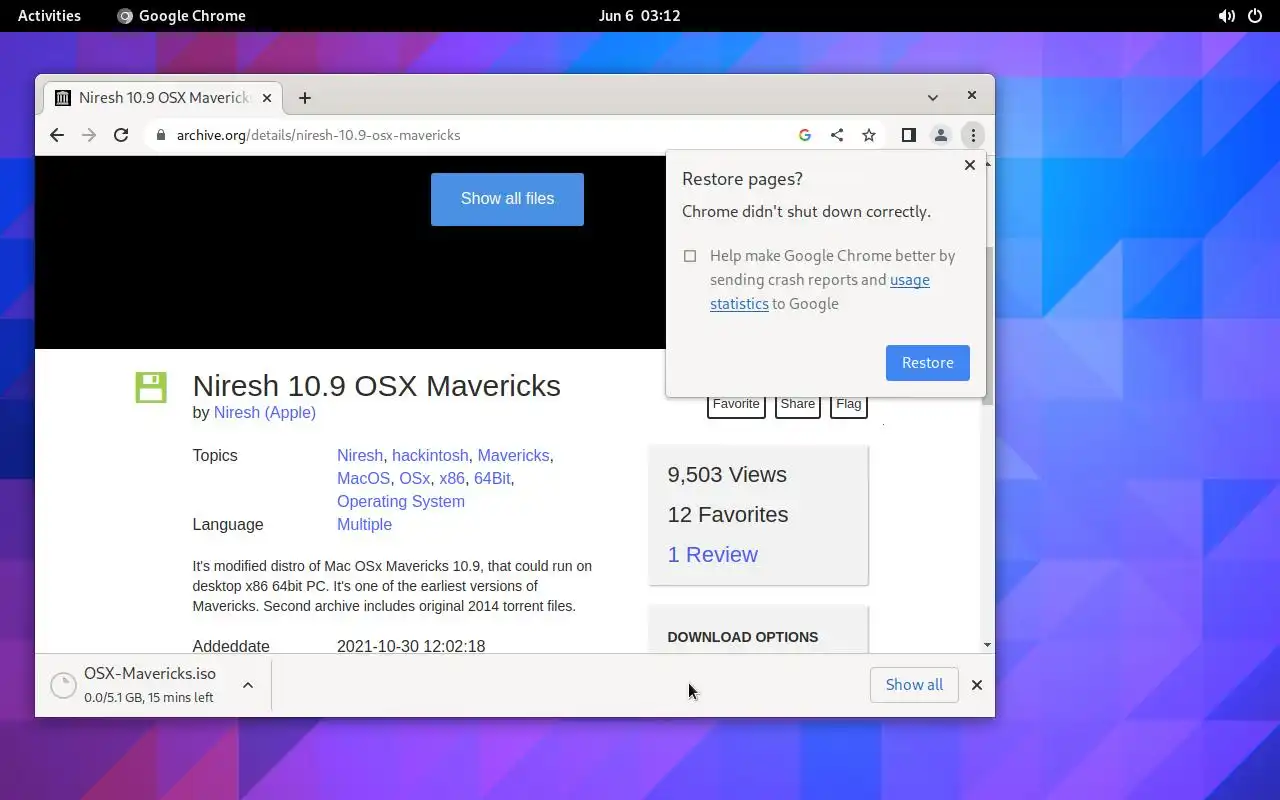Viewport: 1280px width, 800px height.
Task: Dismiss the Restore pages popup
Action: pyautogui.click(x=969, y=165)
